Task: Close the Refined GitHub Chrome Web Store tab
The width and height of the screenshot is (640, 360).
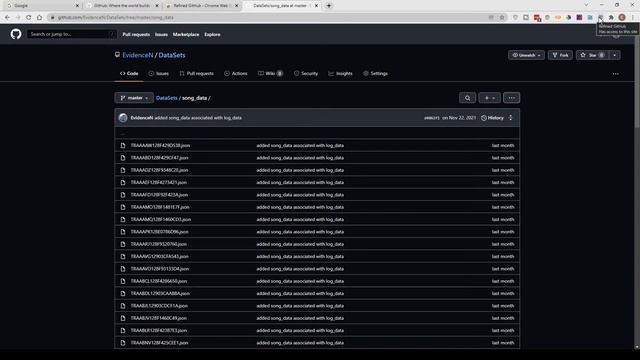Action: point(236,6)
